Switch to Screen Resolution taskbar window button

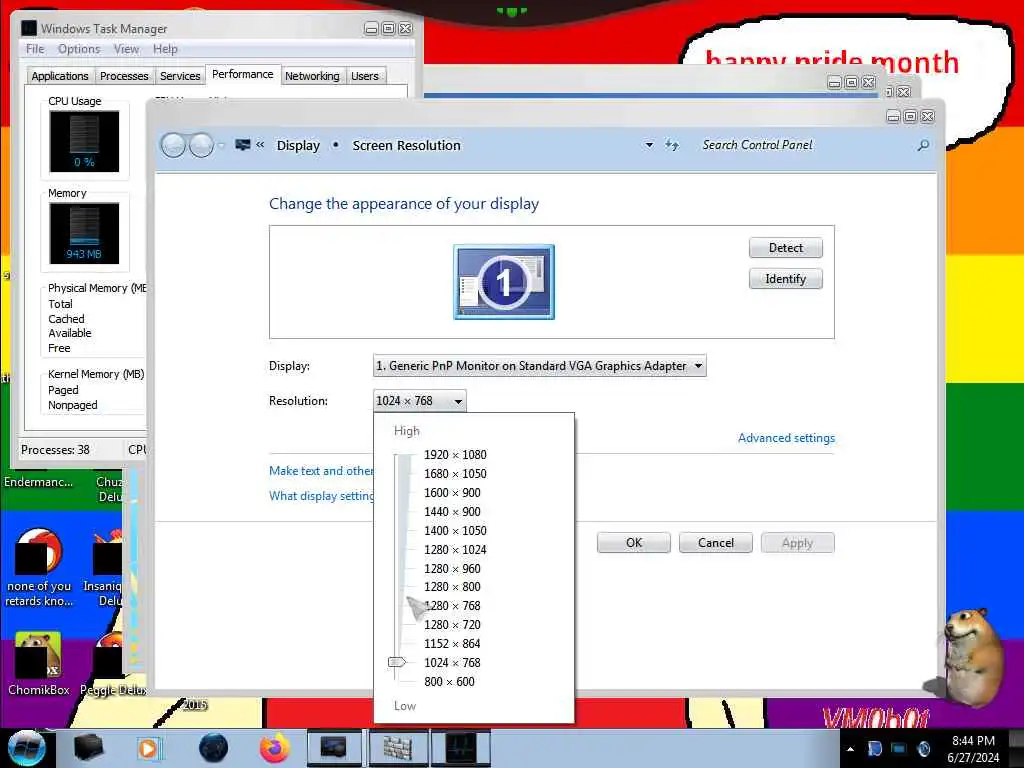(x=334, y=748)
